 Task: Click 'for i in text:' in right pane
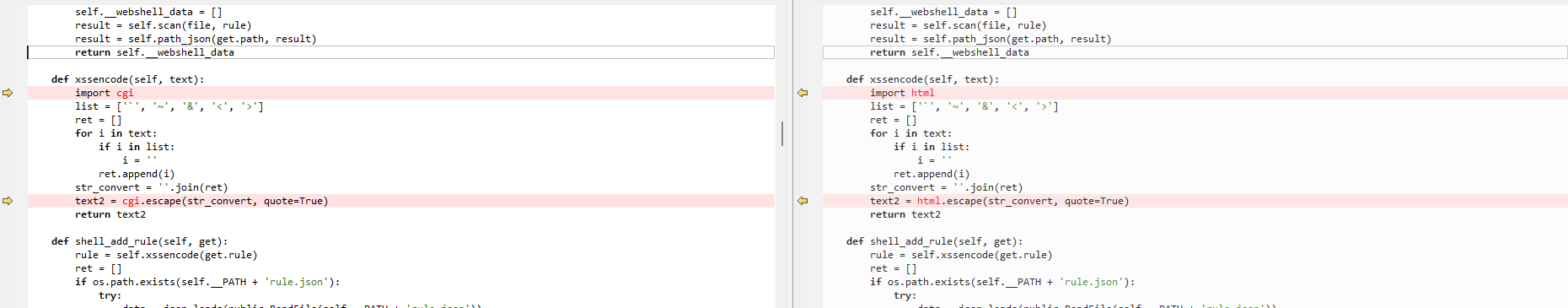click(x=911, y=133)
